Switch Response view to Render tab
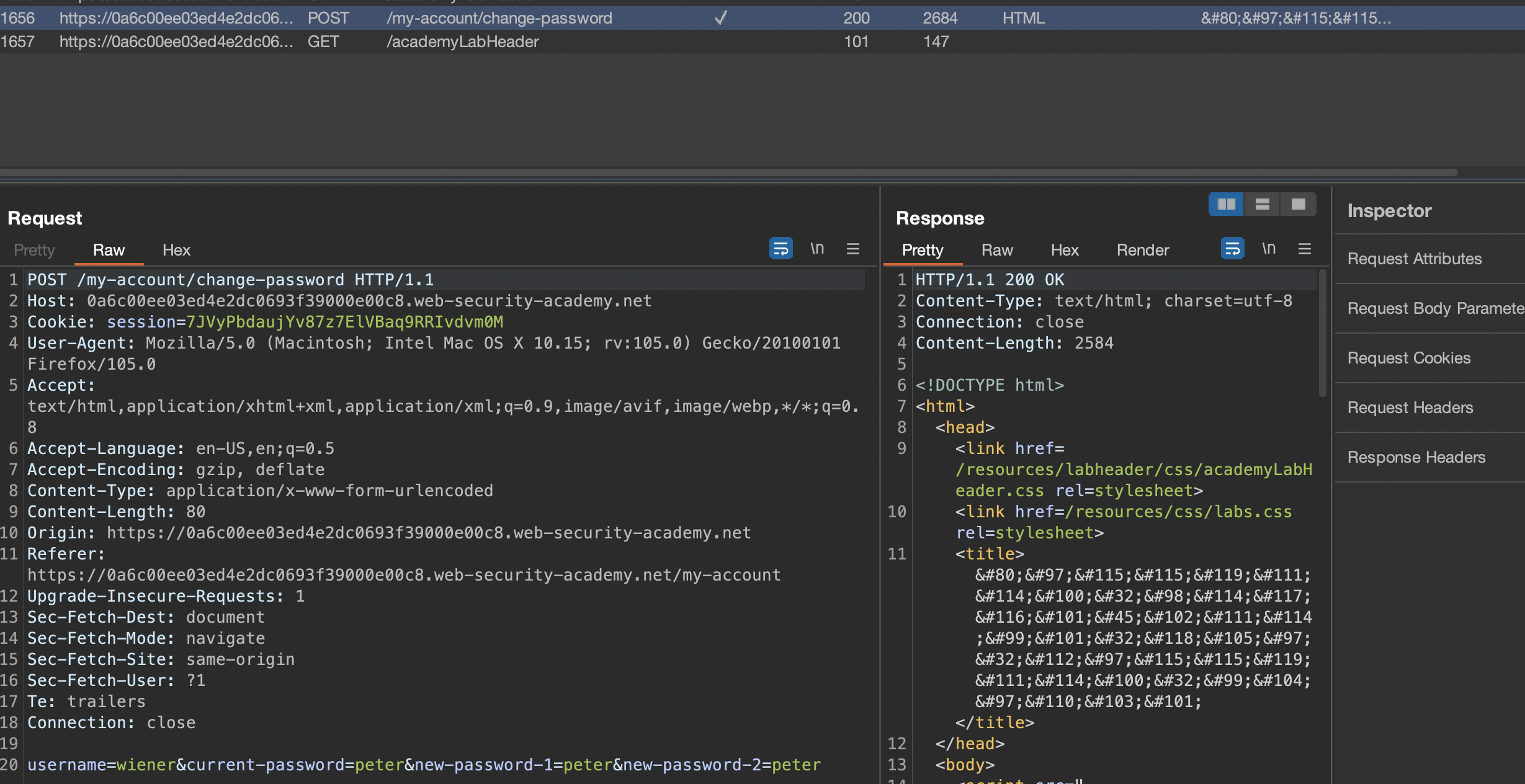The image size is (1525, 784). pos(1142,250)
